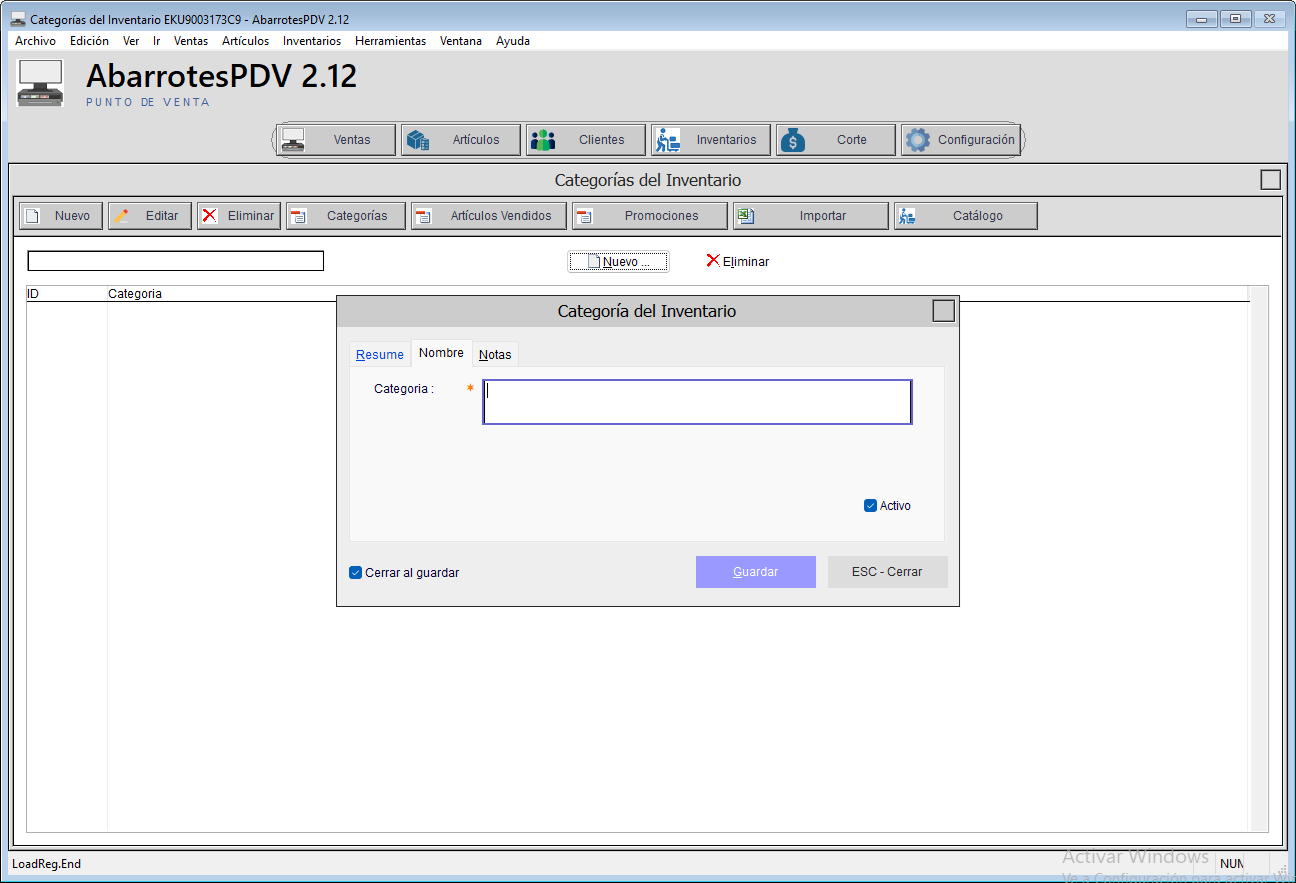Click the Ventas navigation button label
The width and height of the screenshot is (1296, 883).
(x=352, y=140)
